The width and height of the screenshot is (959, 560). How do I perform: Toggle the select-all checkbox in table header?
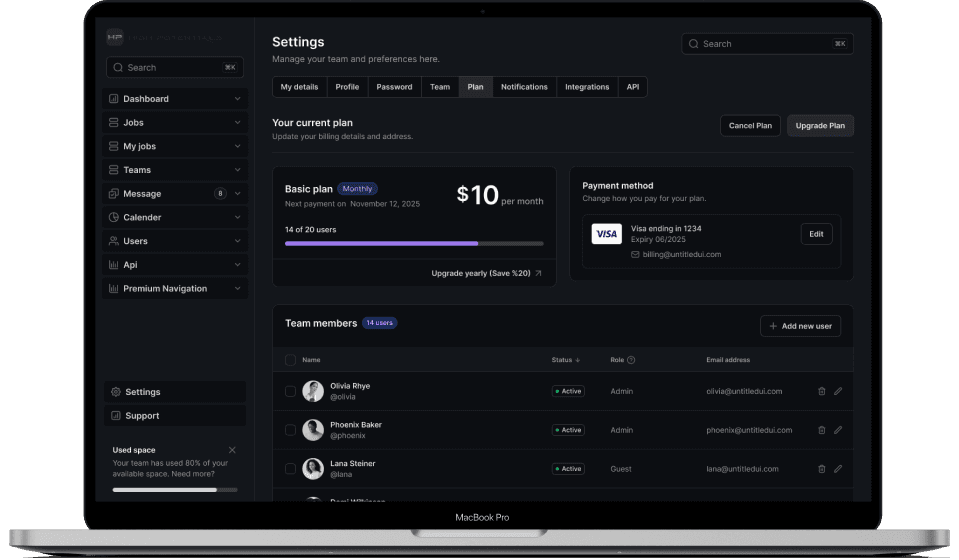(x=291, y=360)
